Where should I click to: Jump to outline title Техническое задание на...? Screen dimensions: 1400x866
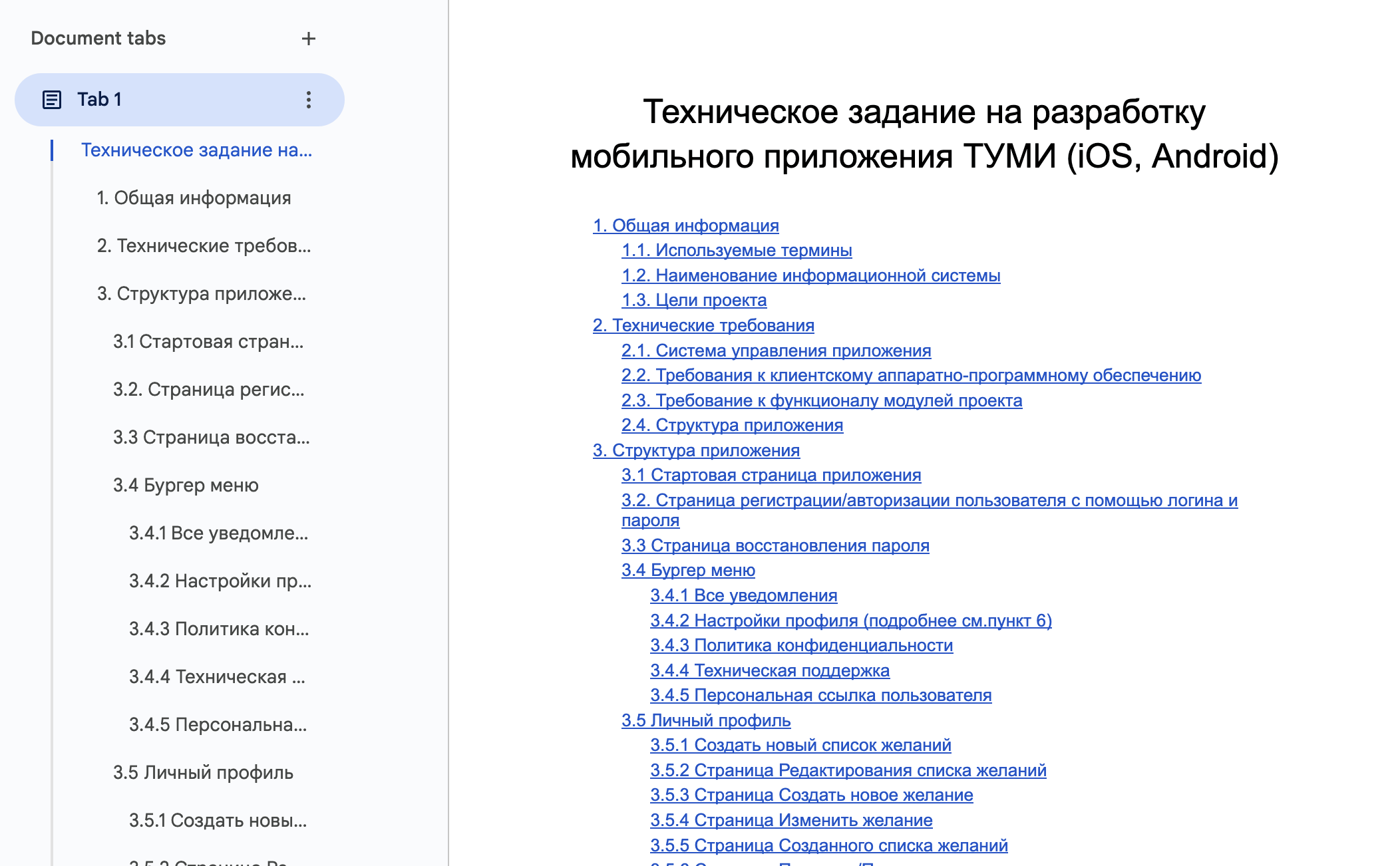196,150
